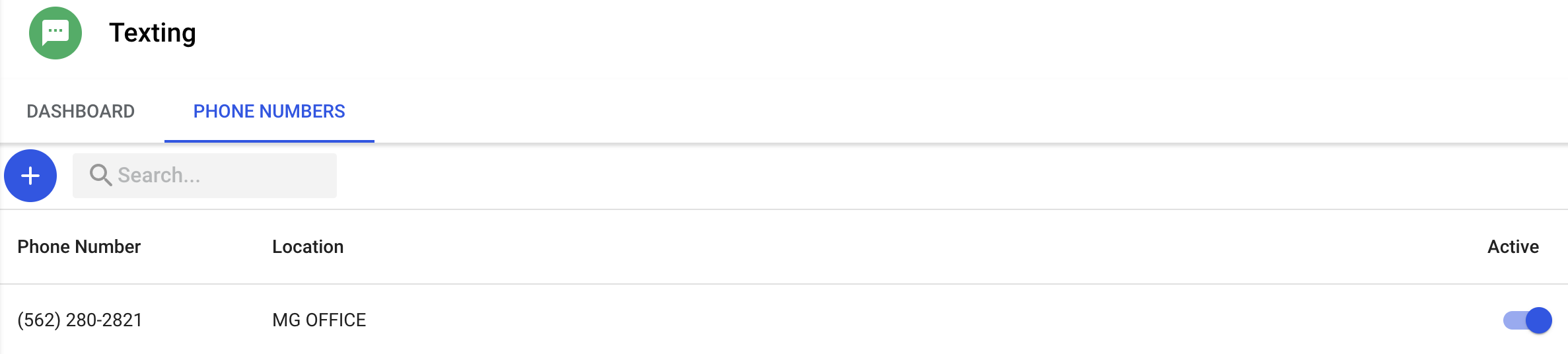Add a new phone number with plus button
The height and width of the screenshot is (354, 1568).
coord(30,176)
